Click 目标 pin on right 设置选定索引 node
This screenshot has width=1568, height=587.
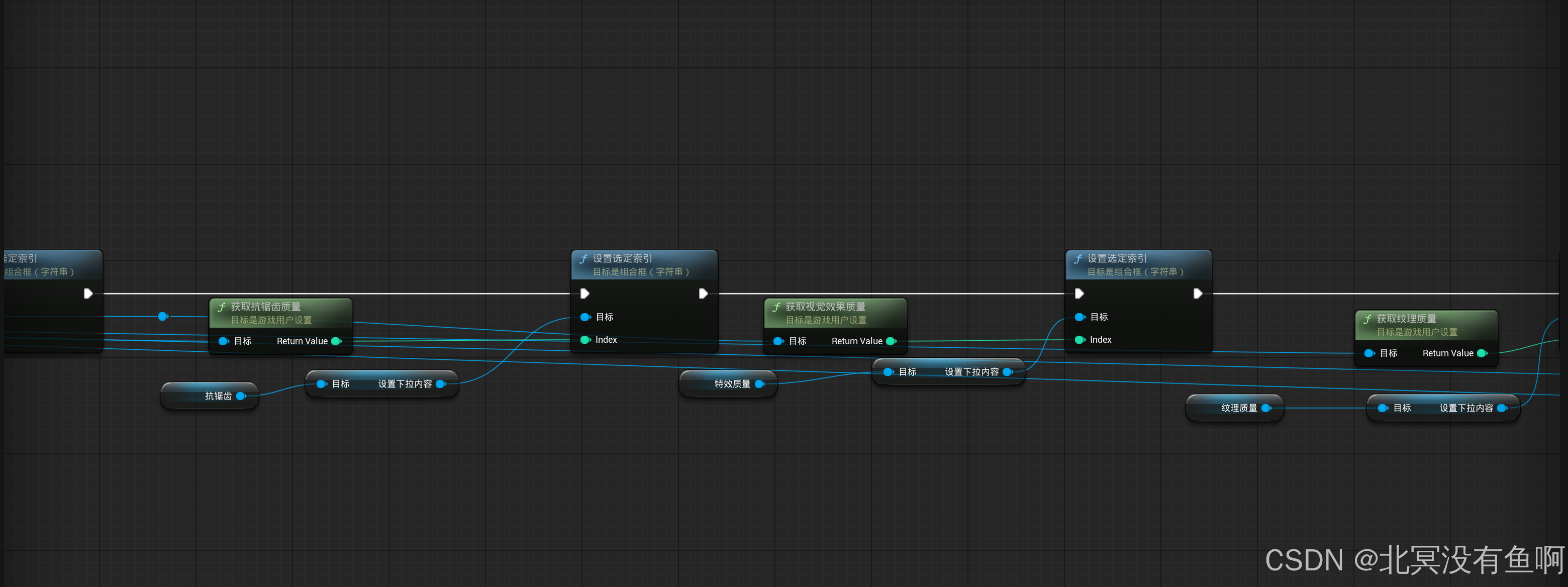click(x=1080, y=317)
